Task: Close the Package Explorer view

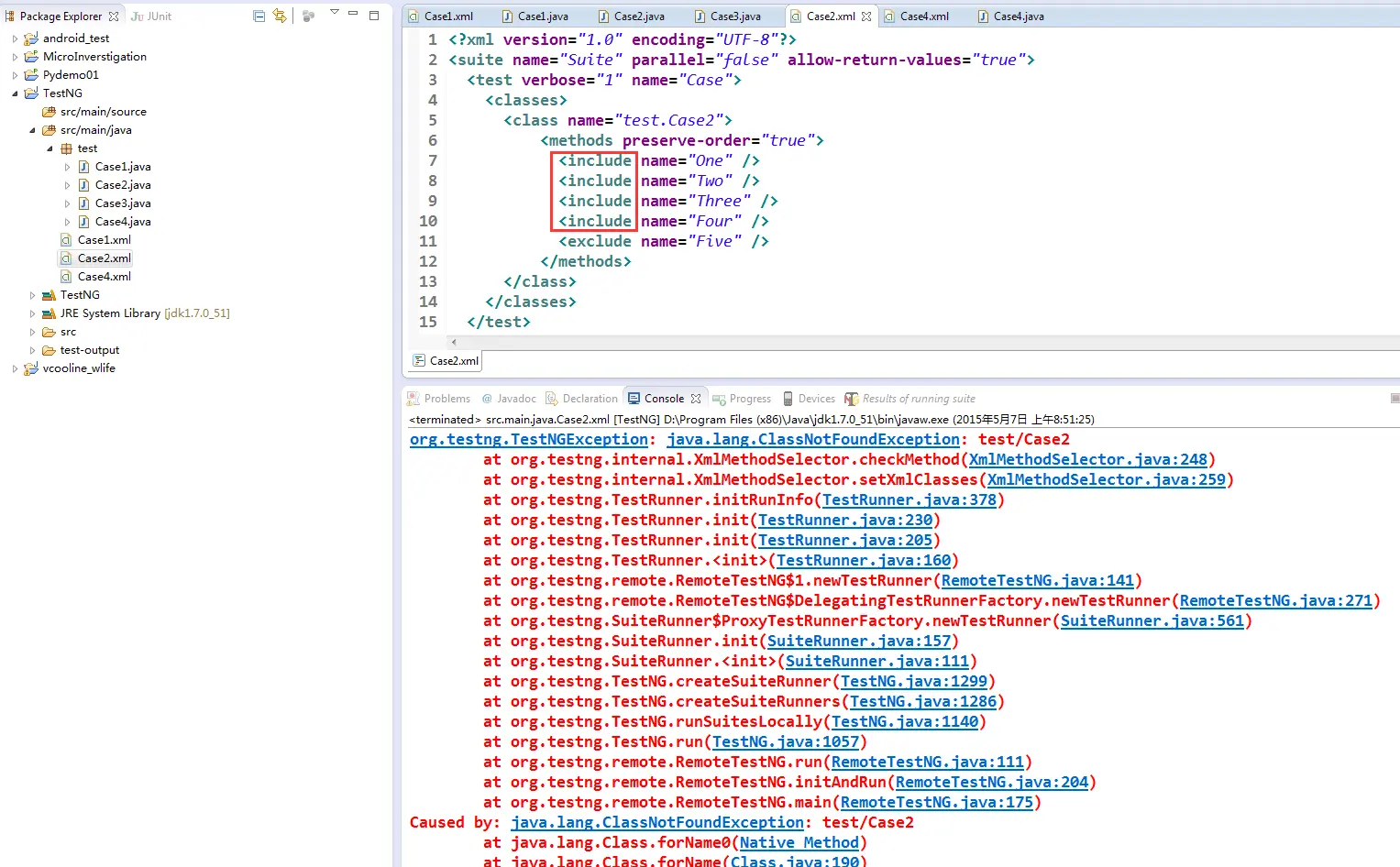Action: pos(114,16)
